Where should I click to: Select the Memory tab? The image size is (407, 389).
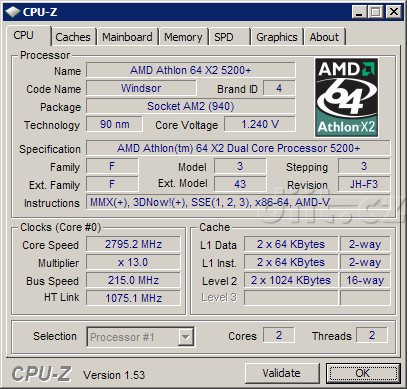[x=183, y=37]
